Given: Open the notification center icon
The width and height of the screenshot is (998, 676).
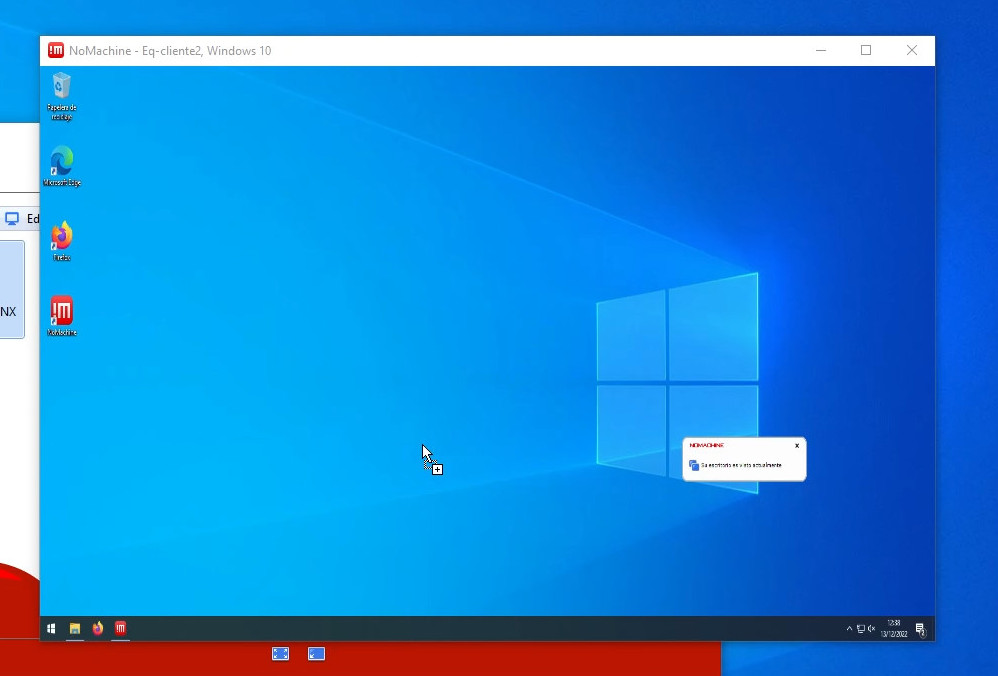Looking at the screenshot, I should 920,629.
